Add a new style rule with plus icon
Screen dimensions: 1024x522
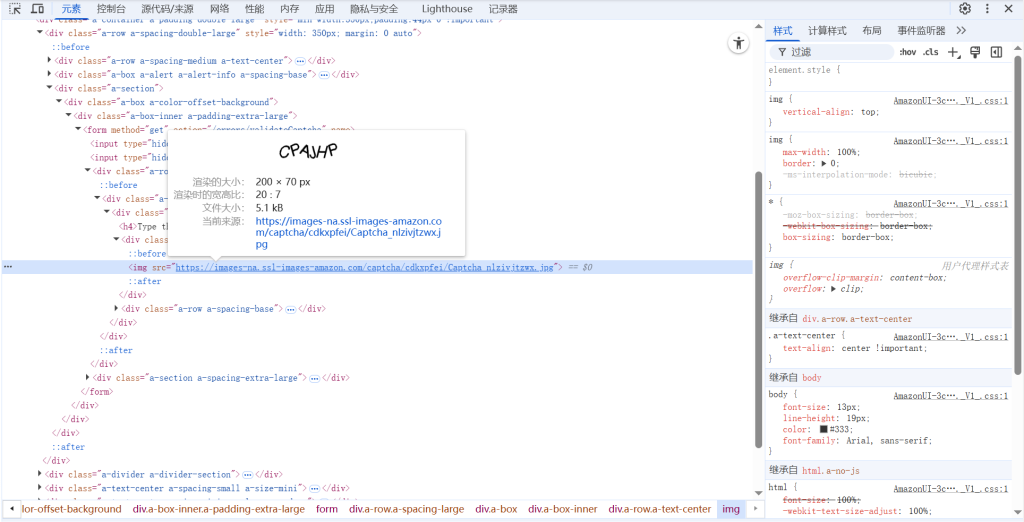pyautogui.click(x=953, y=52)
